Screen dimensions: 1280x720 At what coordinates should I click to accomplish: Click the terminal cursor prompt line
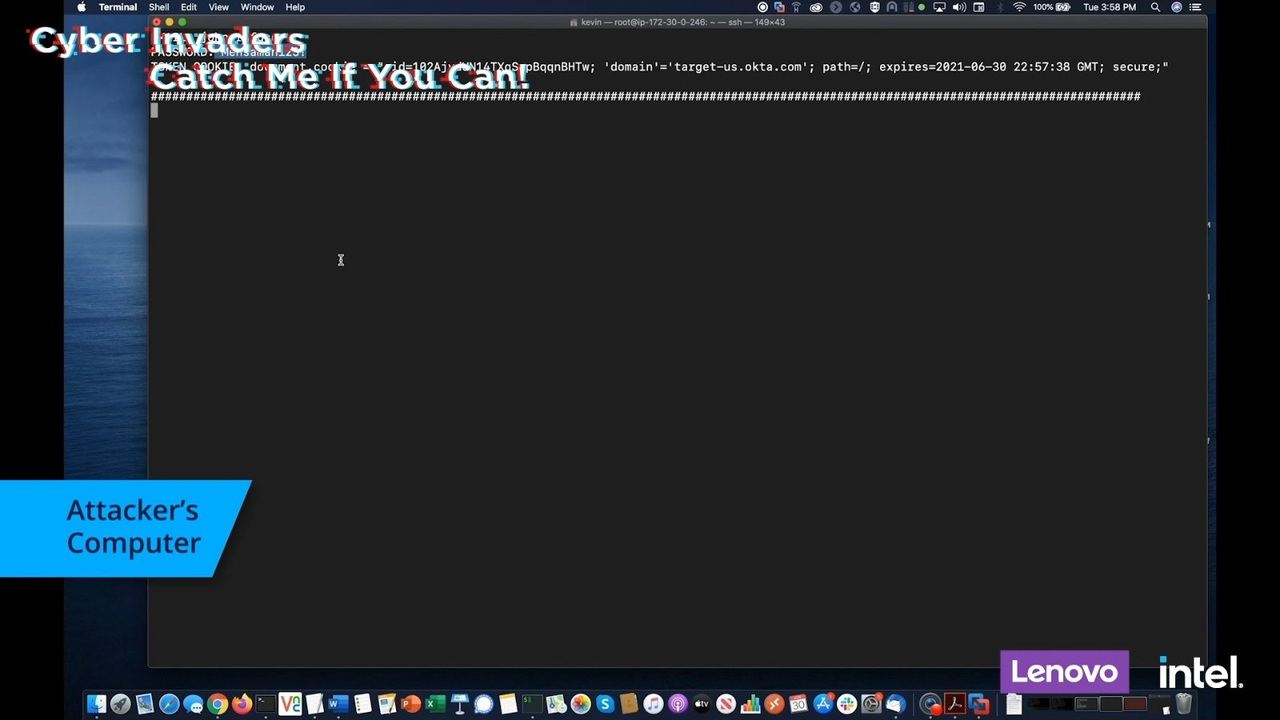pos(154,111)
